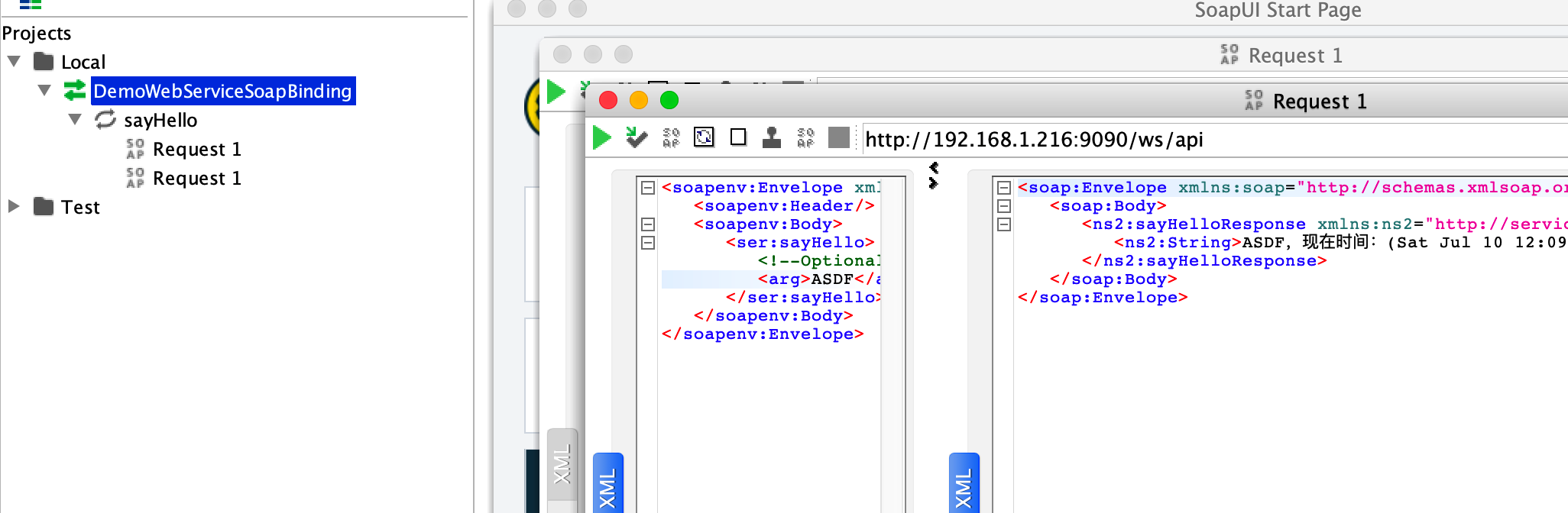Click the add-to-TestCase checkmark icon
Screen dimensions: 1568x513
pos(636,137)
